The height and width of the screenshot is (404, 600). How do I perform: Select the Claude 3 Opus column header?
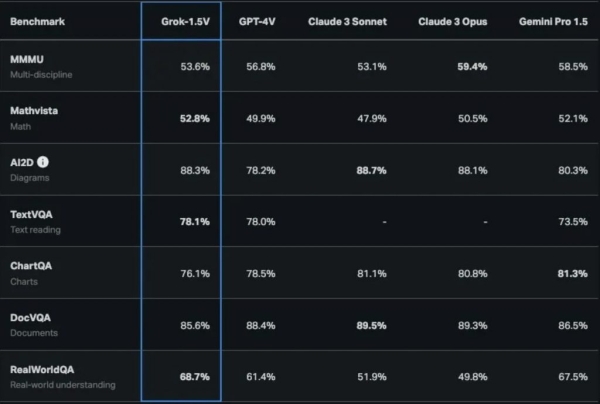pos(453,21)
